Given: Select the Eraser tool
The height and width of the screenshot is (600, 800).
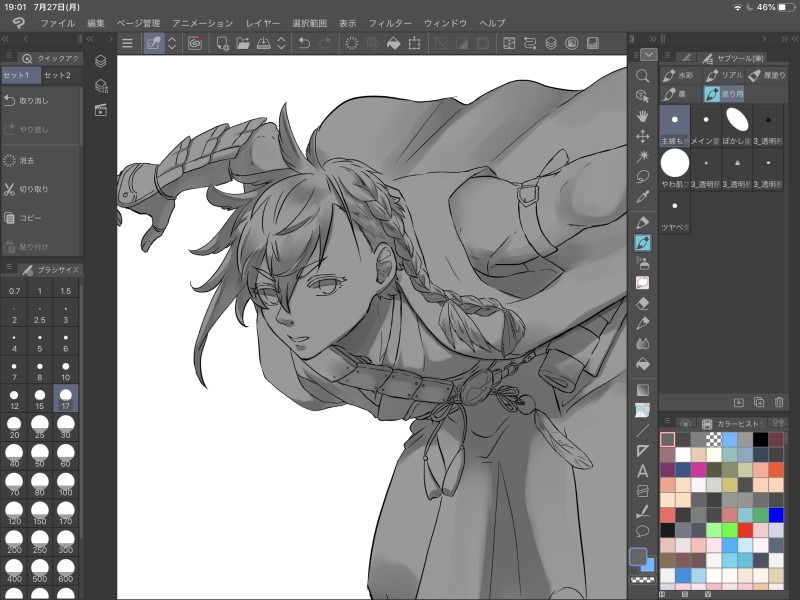Looking at the screenshot, I should (642, 303).
